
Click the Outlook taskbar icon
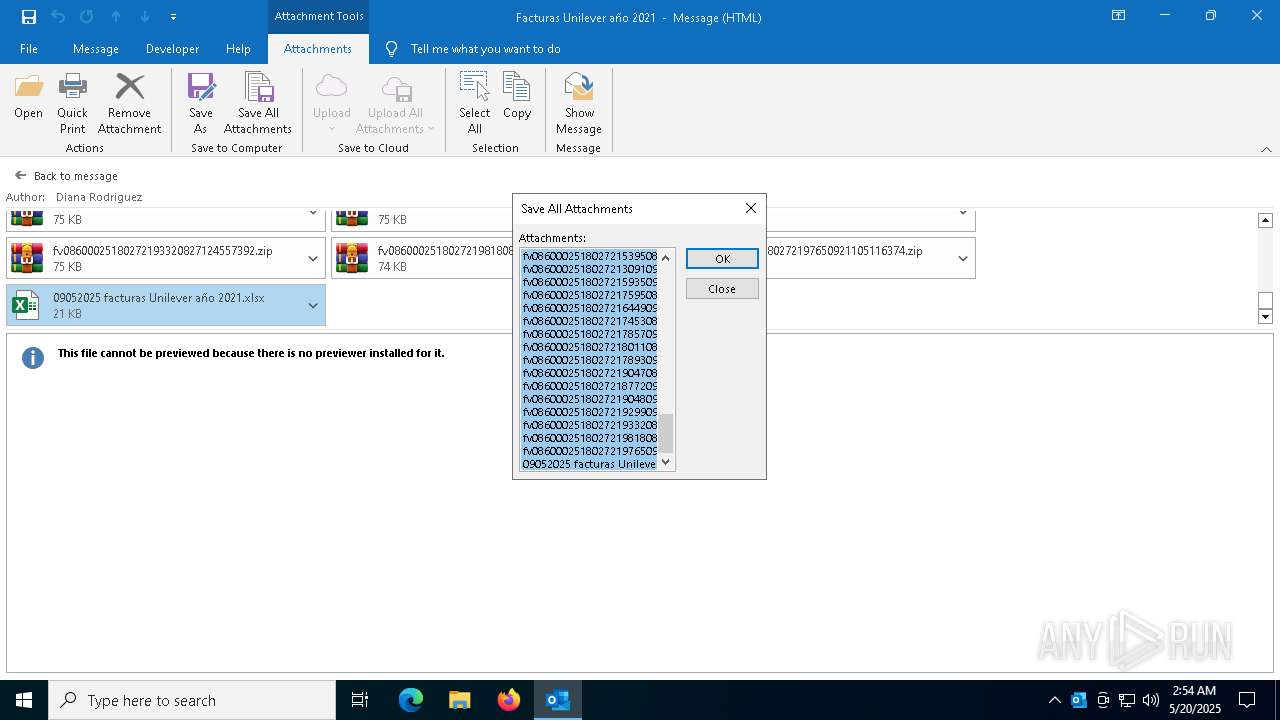coord(558,700)
